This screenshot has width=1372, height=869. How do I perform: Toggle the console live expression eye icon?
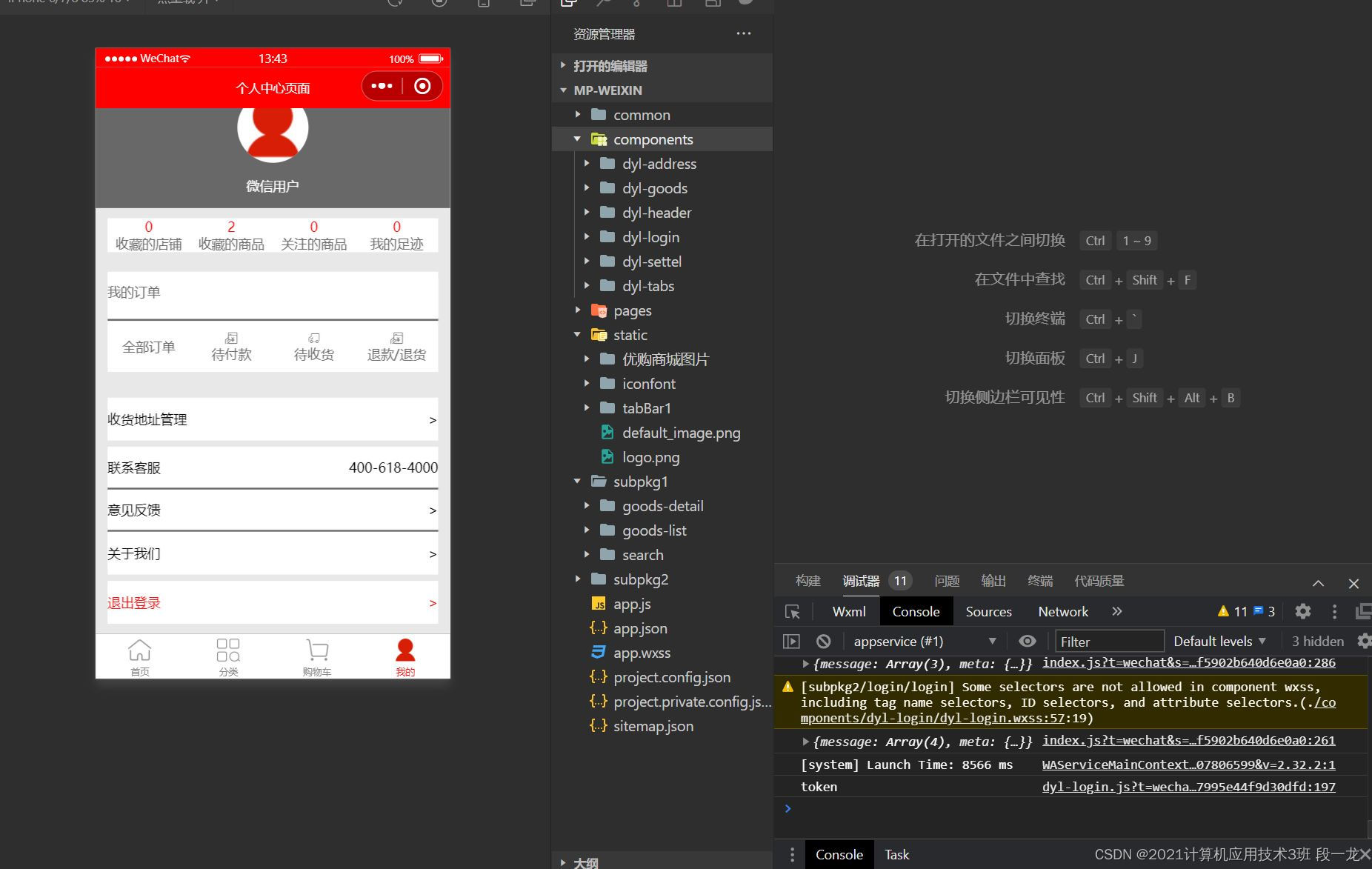tap(1027, 641)
